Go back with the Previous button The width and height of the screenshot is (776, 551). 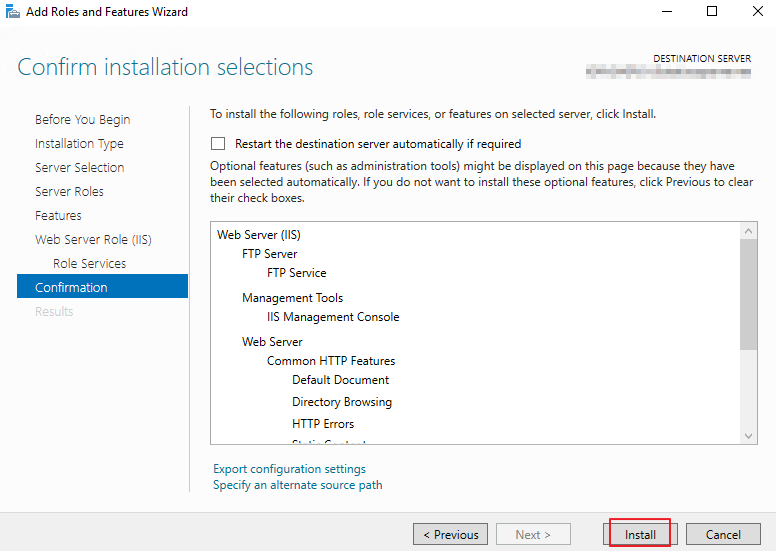click(450, 534)
